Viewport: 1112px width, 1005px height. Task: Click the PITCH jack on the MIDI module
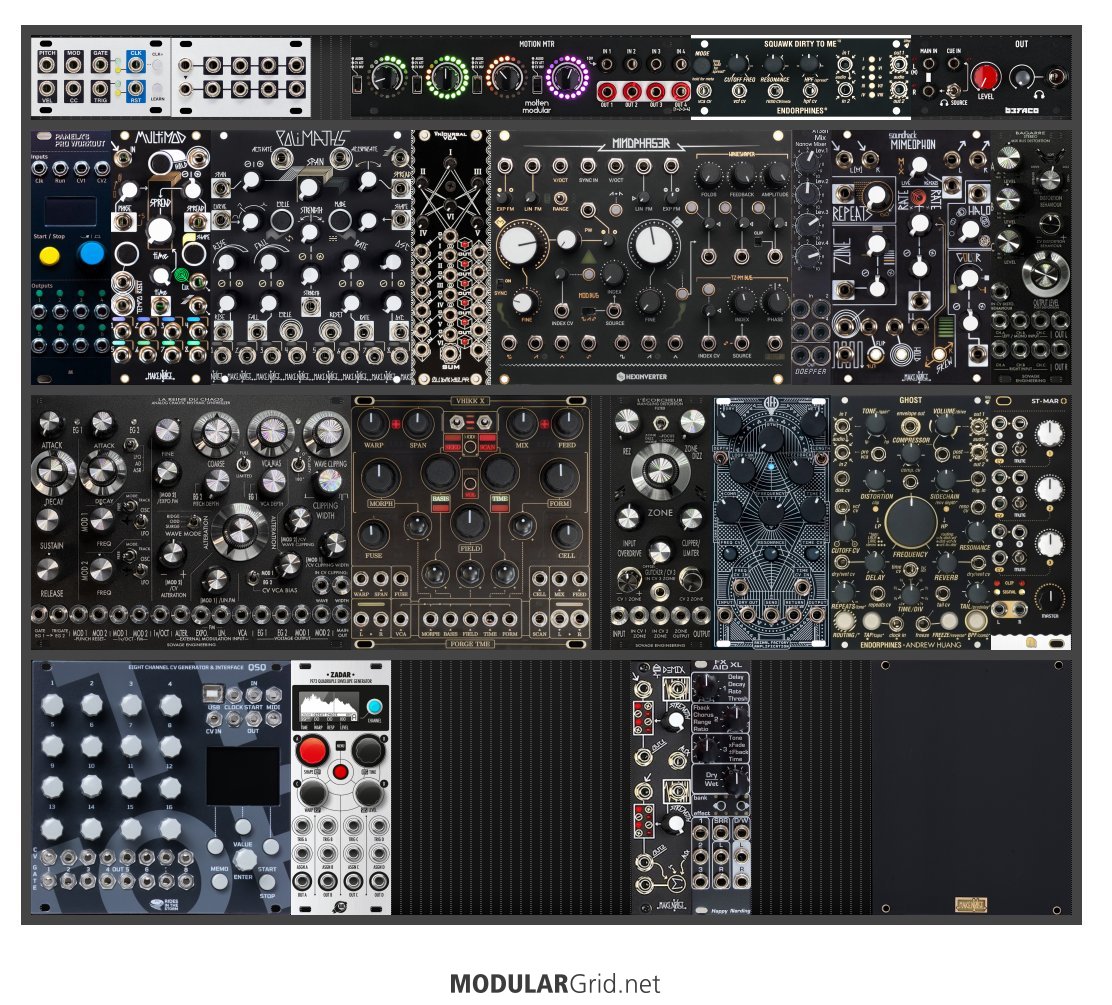pos(47,65)
